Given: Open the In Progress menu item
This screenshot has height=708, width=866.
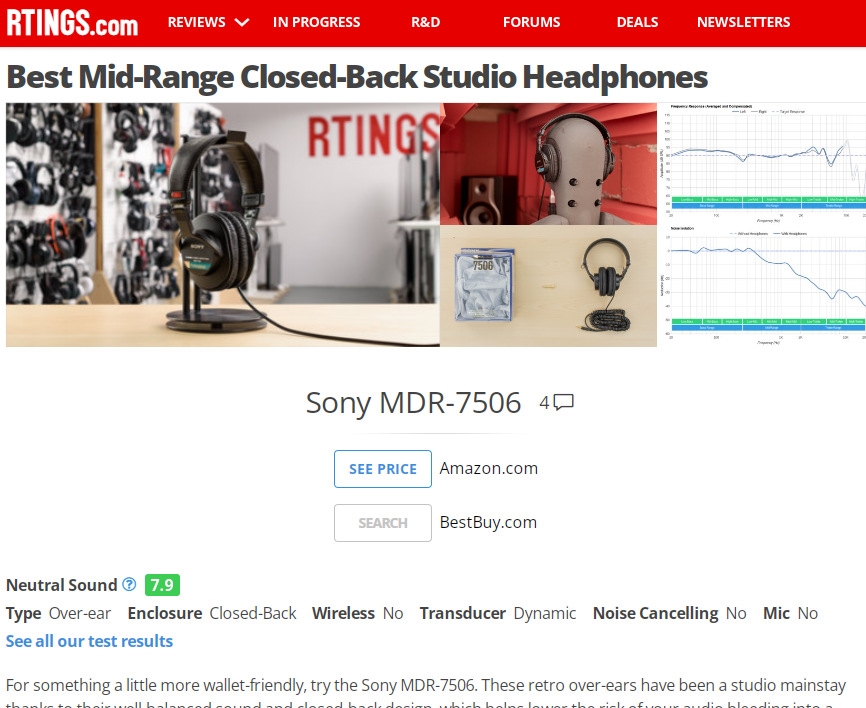Looking at the screenshot, I should pyautogui.click(x=316, y=22).
